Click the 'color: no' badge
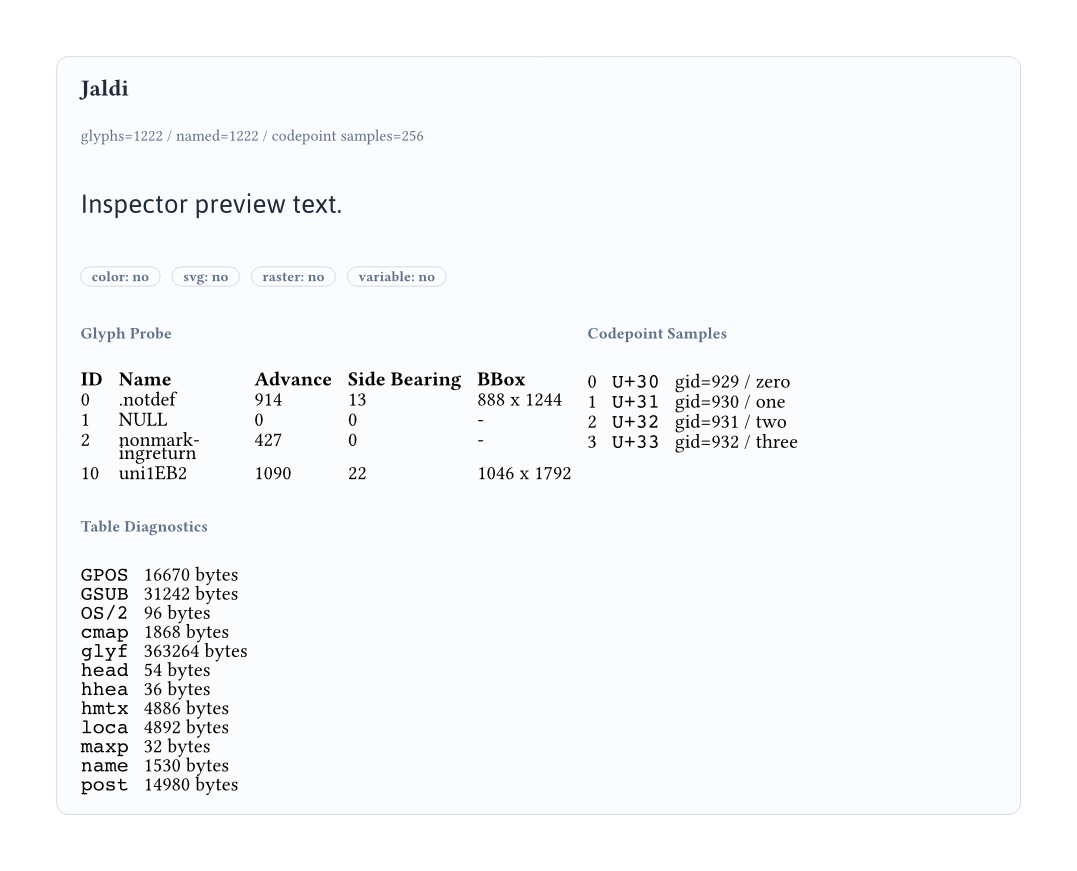The image size is (1077, 871). (x=120, y=277)
